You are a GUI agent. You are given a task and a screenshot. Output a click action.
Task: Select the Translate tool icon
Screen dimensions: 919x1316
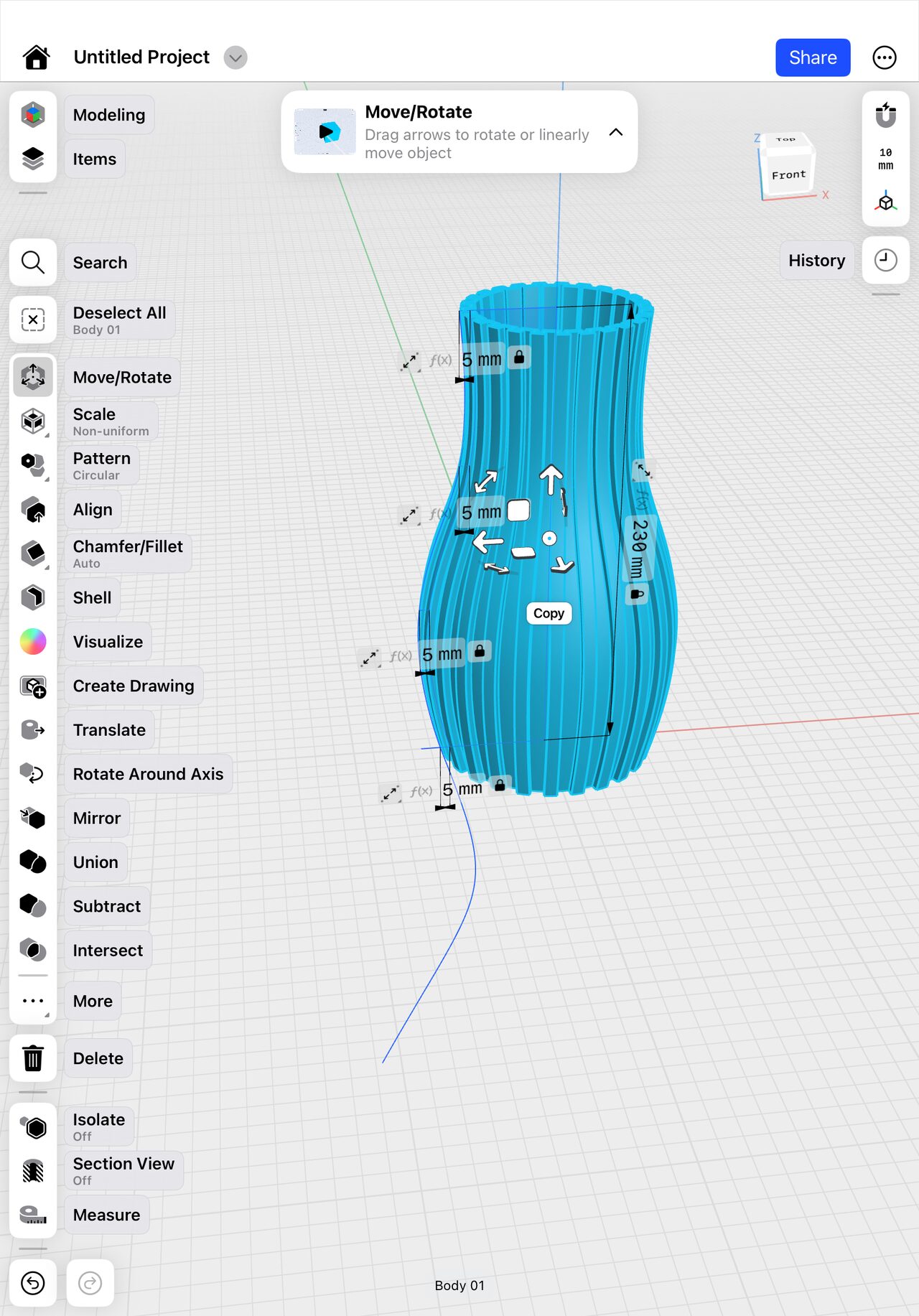(x=33, y=730)
